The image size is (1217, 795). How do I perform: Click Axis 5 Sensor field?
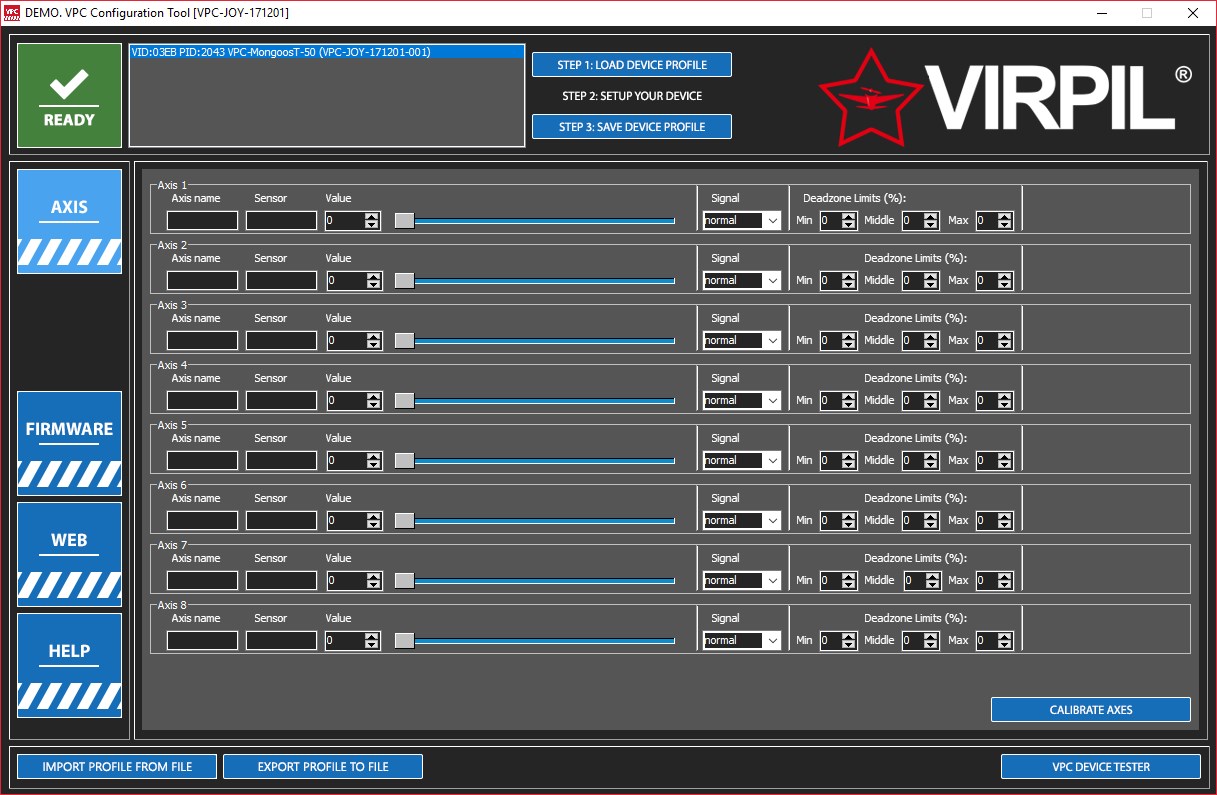[x=281, y=461]
